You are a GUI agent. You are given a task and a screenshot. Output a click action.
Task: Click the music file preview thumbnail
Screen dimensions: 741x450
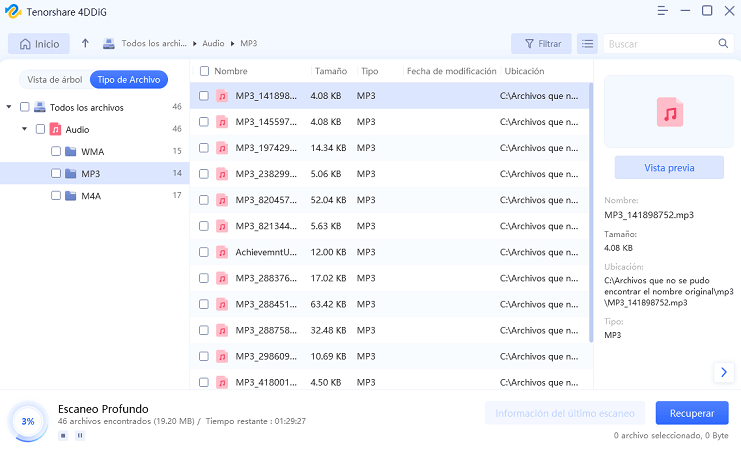point(669,111)
